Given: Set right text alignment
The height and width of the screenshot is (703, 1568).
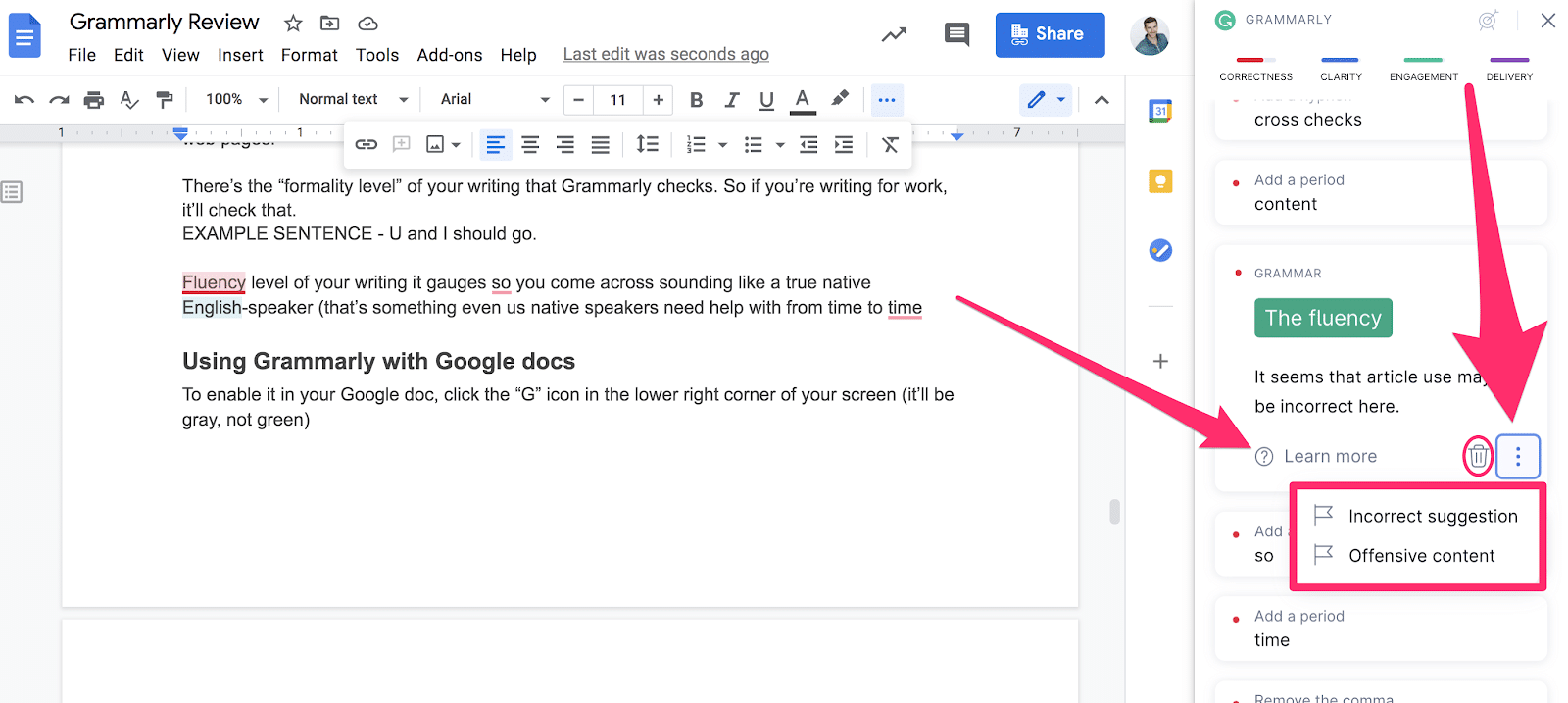Looking at the screenshot, I should 565,145.
